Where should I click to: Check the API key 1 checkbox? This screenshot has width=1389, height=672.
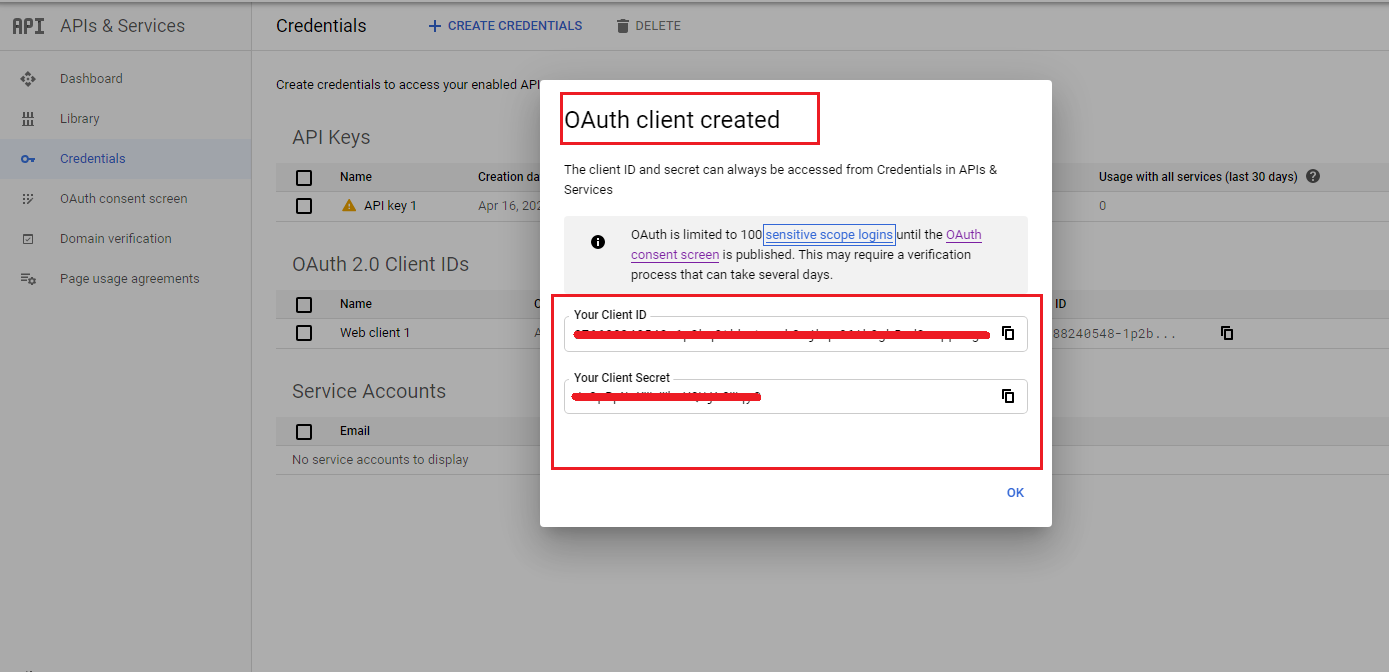tap(305, 206)
